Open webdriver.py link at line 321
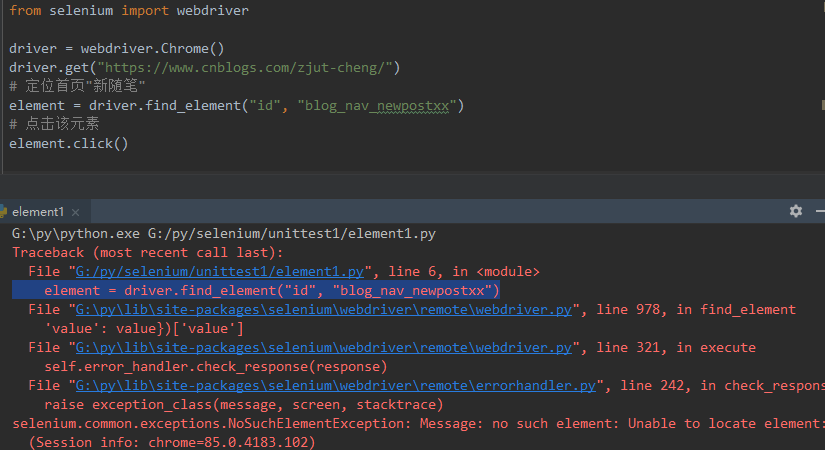This screenshot has height=450, width=825. 324,347
